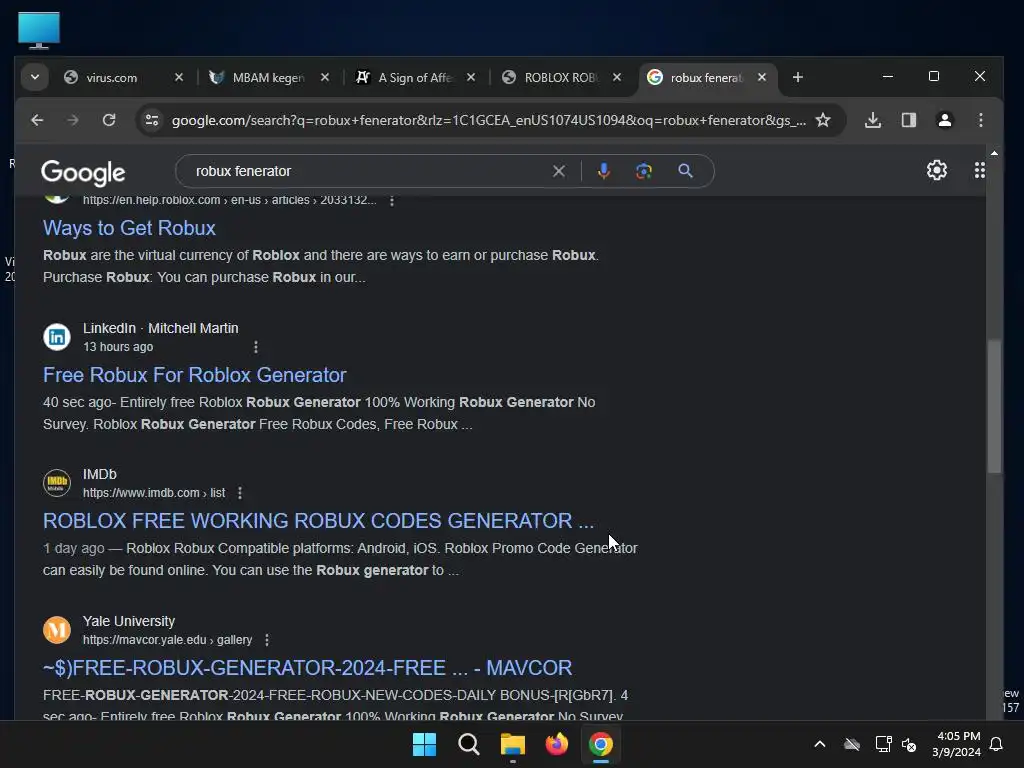Reload the current page
Viewport: 1024px width, 768px height.
pos(109,120)
